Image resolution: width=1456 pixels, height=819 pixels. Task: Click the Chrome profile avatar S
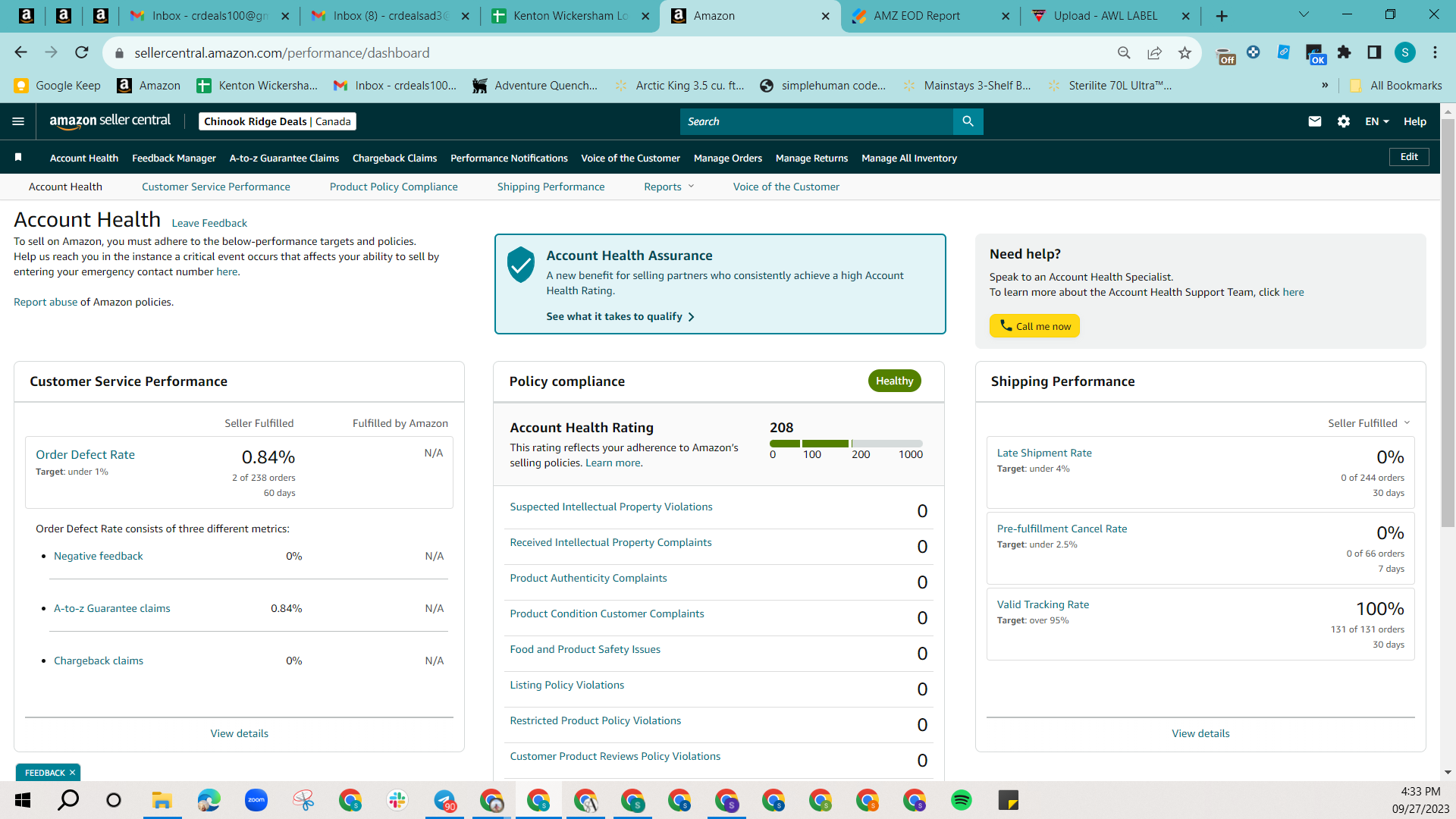(x=1405, y=52)
